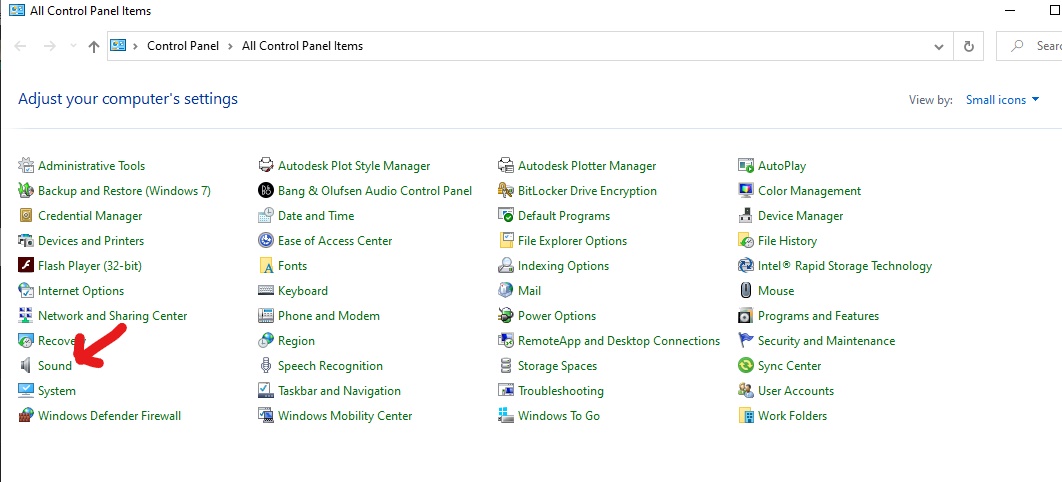Open the recent locations dropdown arrow
Image resolution: width=1062 pixels, height=482 pixels.
coord(73,46)
